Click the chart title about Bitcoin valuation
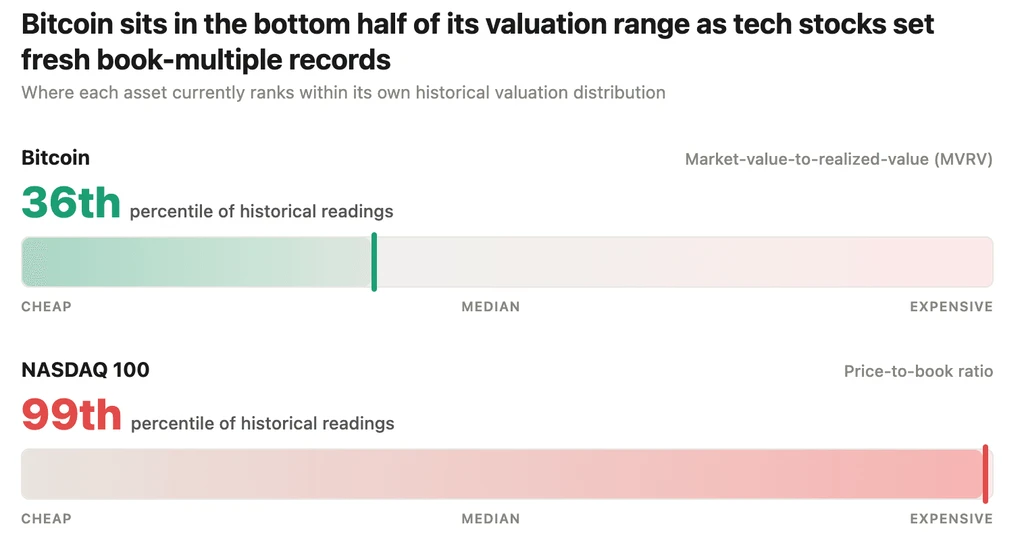The height and width of the screenshot is (551, 1024). click(x=477, y=42)
